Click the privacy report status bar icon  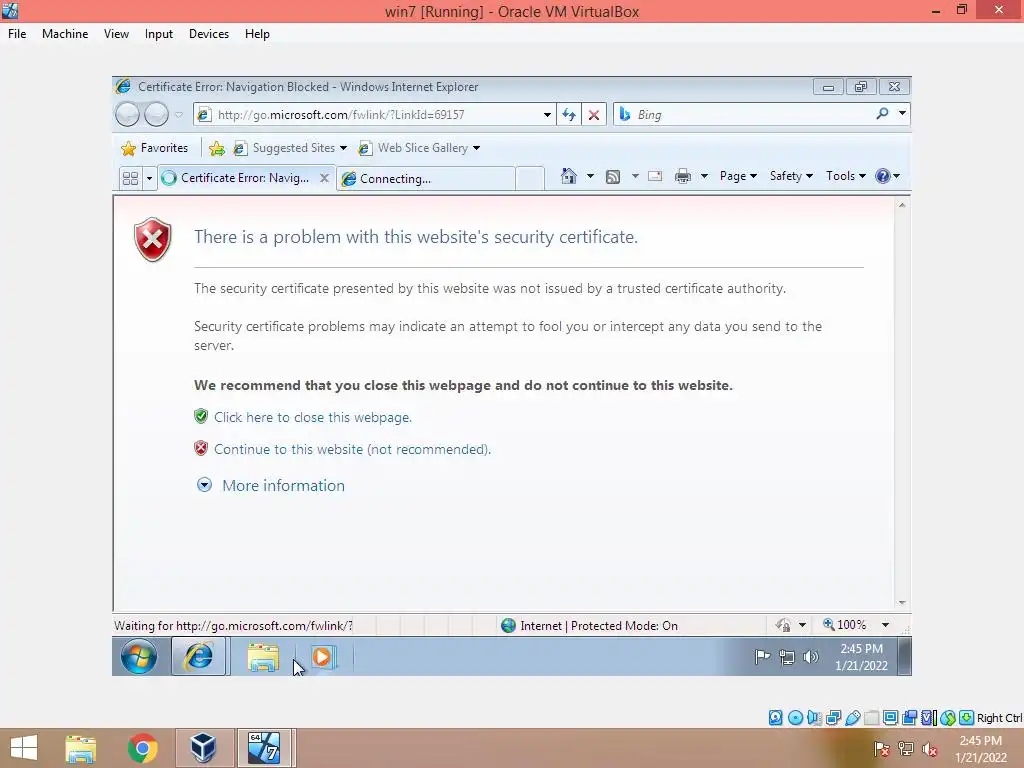pos(784,626)
